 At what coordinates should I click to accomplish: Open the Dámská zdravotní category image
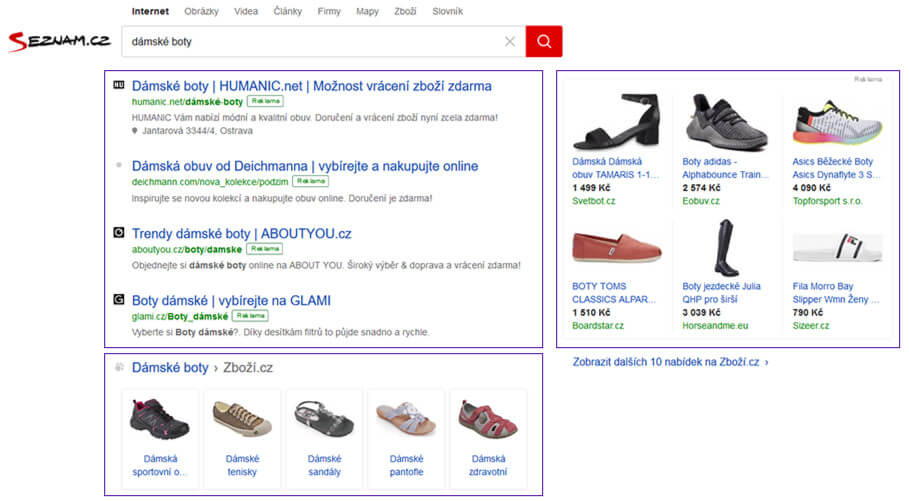tap(488, 419)
